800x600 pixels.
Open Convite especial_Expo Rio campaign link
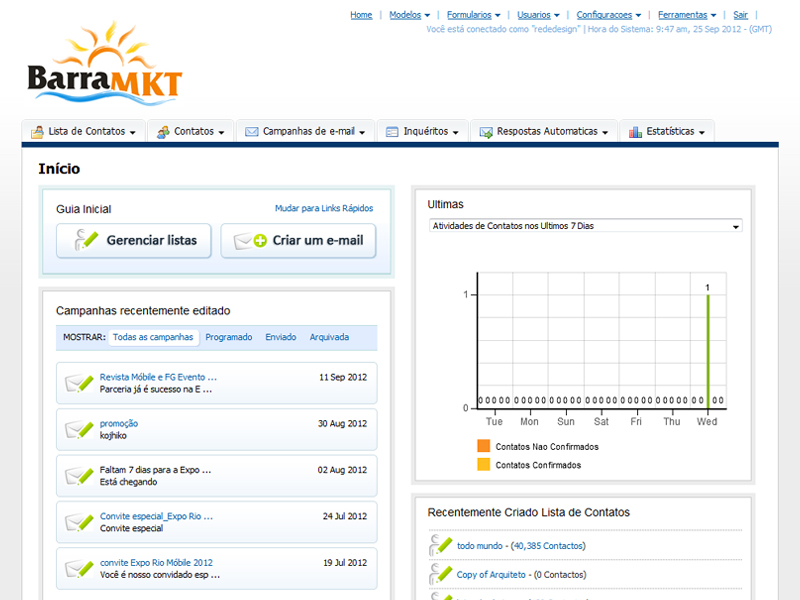tap(156, 516)
